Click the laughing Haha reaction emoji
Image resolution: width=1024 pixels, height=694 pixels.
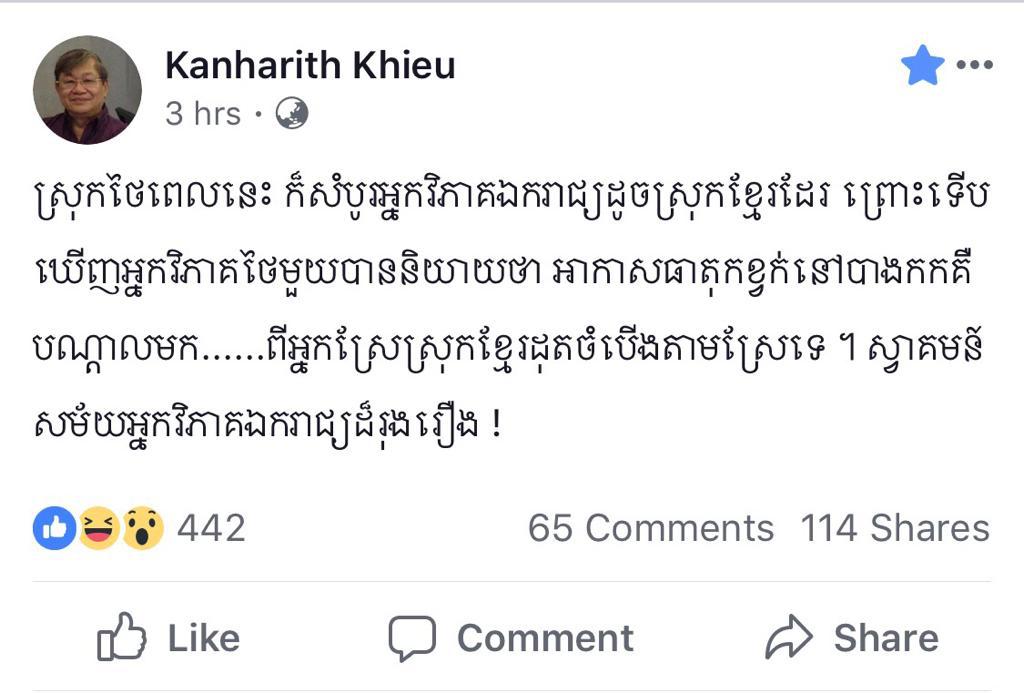tap(99, 528)
